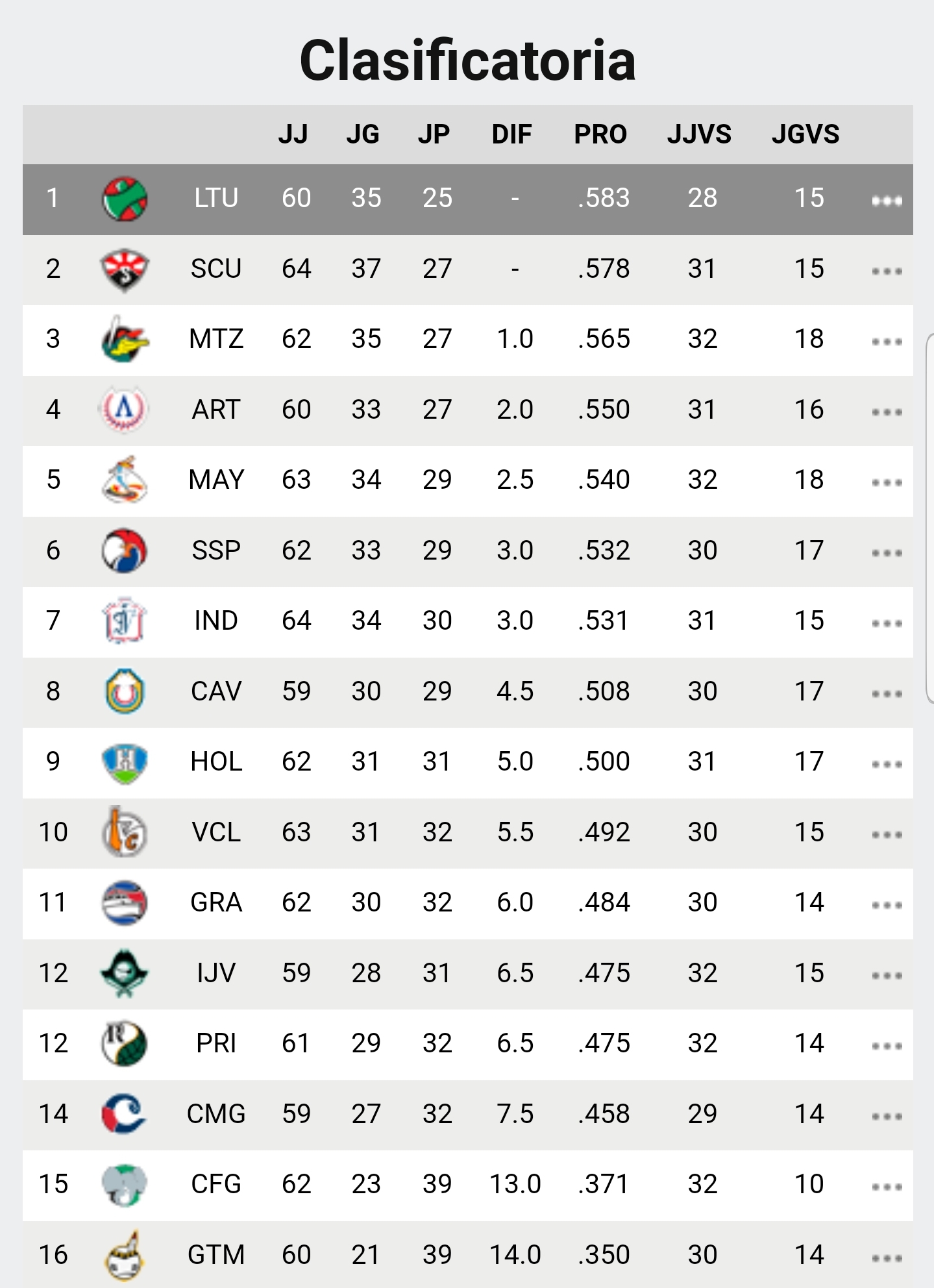Viewport: 934px width, 1288px height.
Task: Open three-dot menu for IND row
Action: tap(887, 623)
